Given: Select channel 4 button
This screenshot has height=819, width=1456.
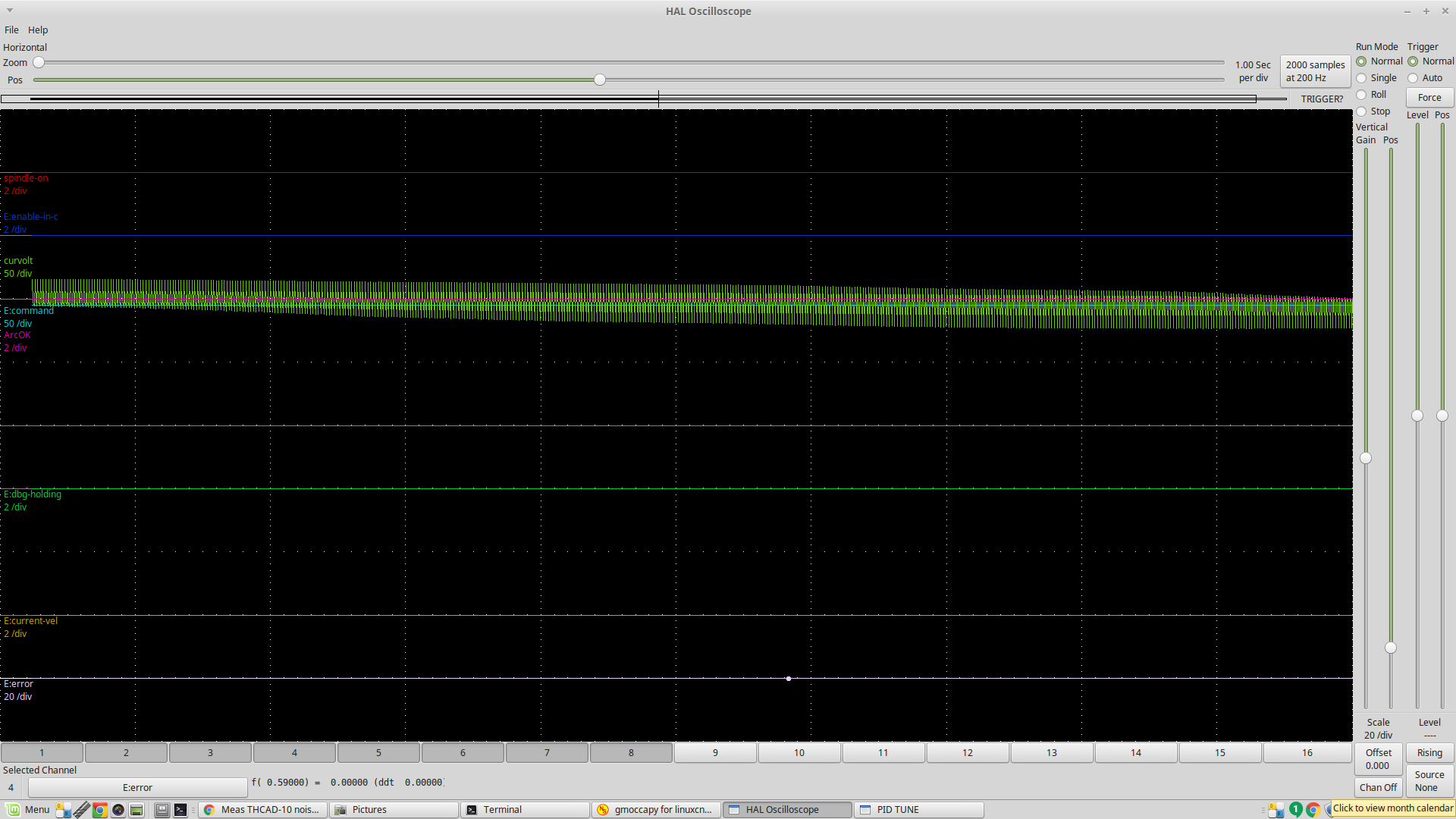Looking at the screenshot, I should click(294, 753).
